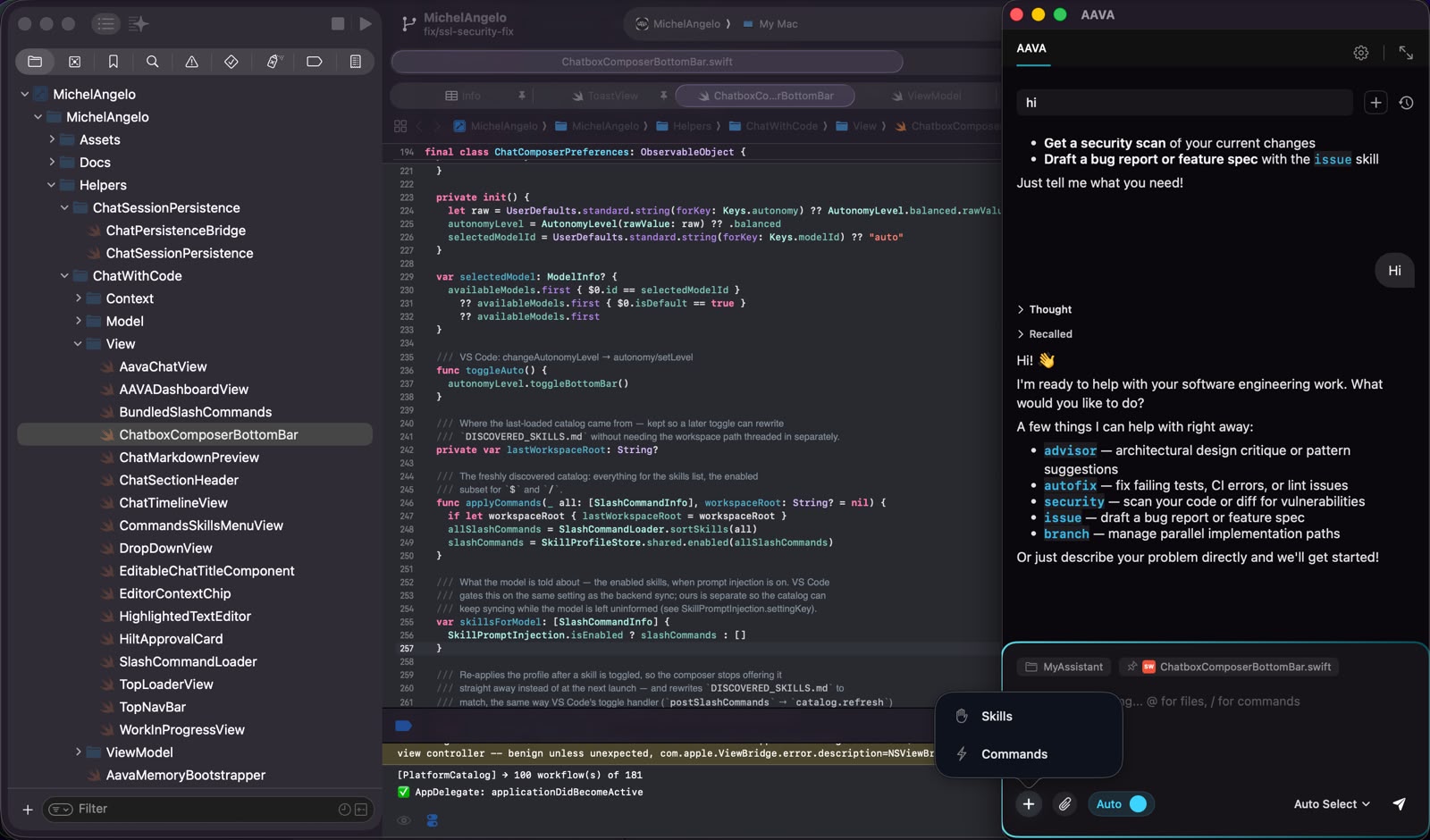Toggle the debug area eye icon
Image resolution: width=1430 pixels, height=840 pixels.
(404, 820)
